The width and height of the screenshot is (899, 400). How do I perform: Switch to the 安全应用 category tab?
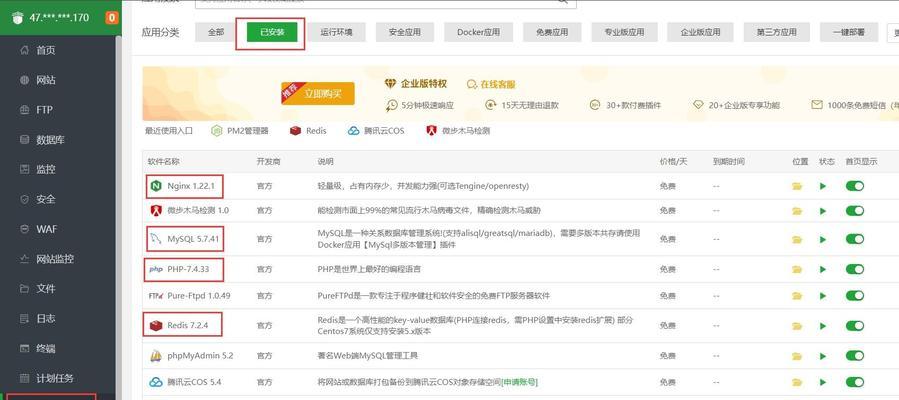click(404, 32)
